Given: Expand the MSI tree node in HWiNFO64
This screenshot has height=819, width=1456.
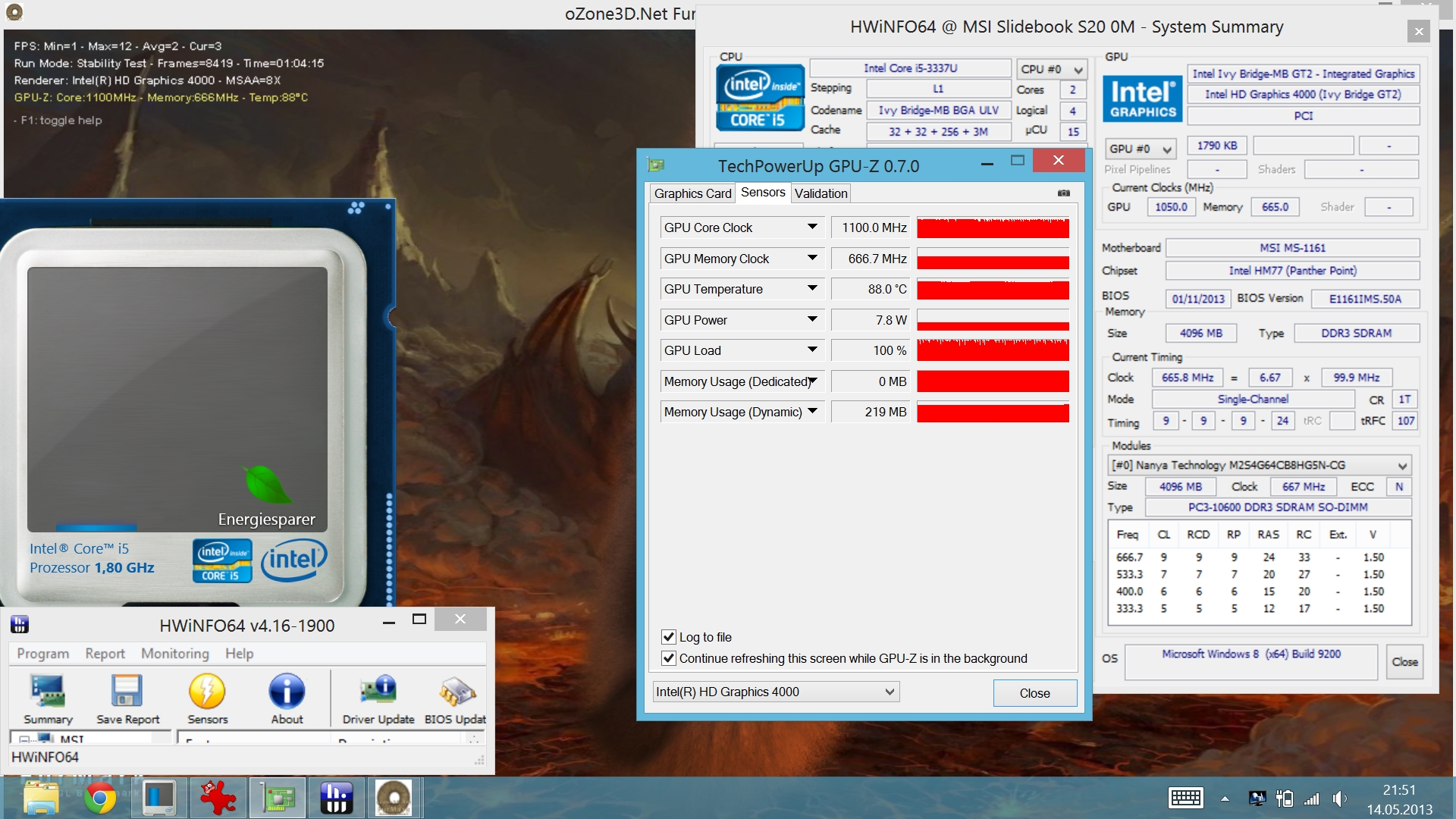Looking at the screenshot, I should (x=25, y=739).
